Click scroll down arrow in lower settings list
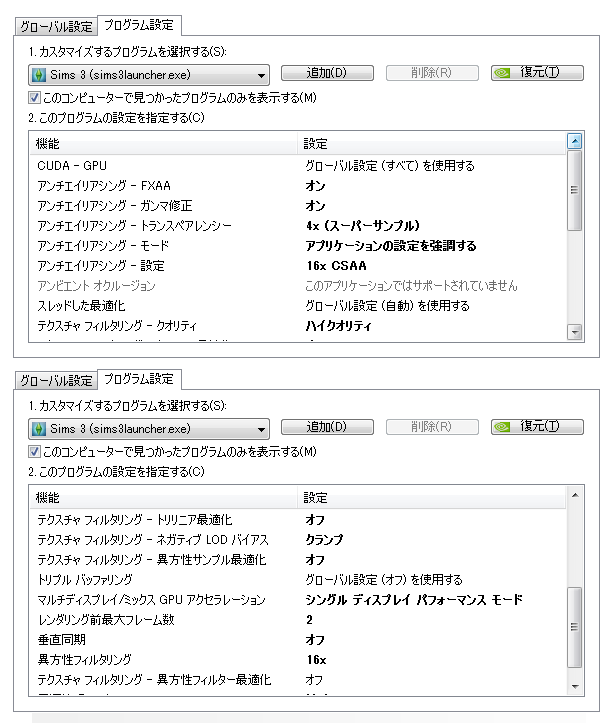This screenshot has height=723, width=611. 575,686
